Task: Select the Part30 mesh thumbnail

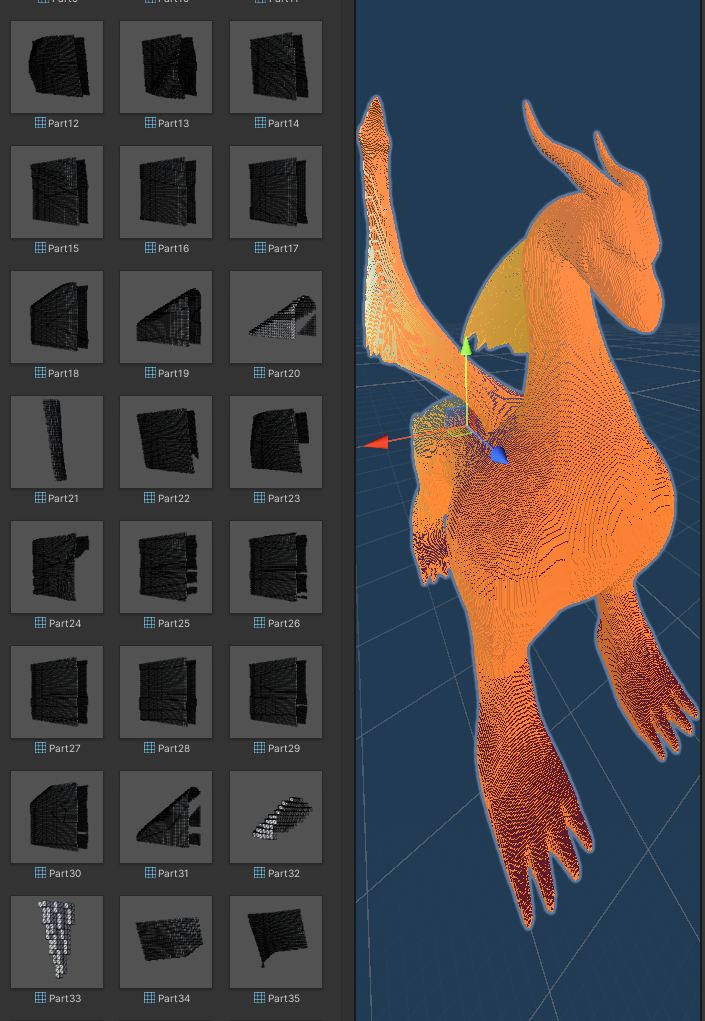Action: (57, 817)
